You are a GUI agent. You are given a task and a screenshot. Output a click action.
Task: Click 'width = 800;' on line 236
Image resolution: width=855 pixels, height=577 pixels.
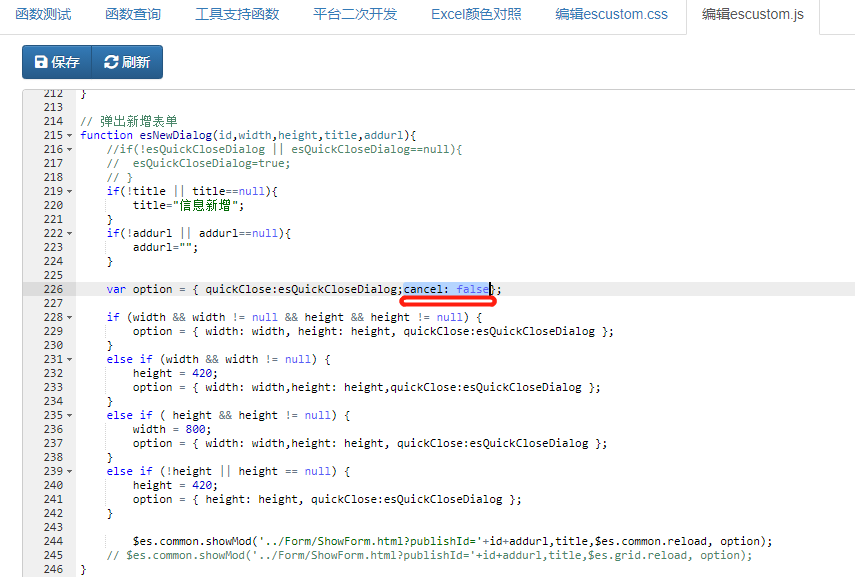click(172, 429)
